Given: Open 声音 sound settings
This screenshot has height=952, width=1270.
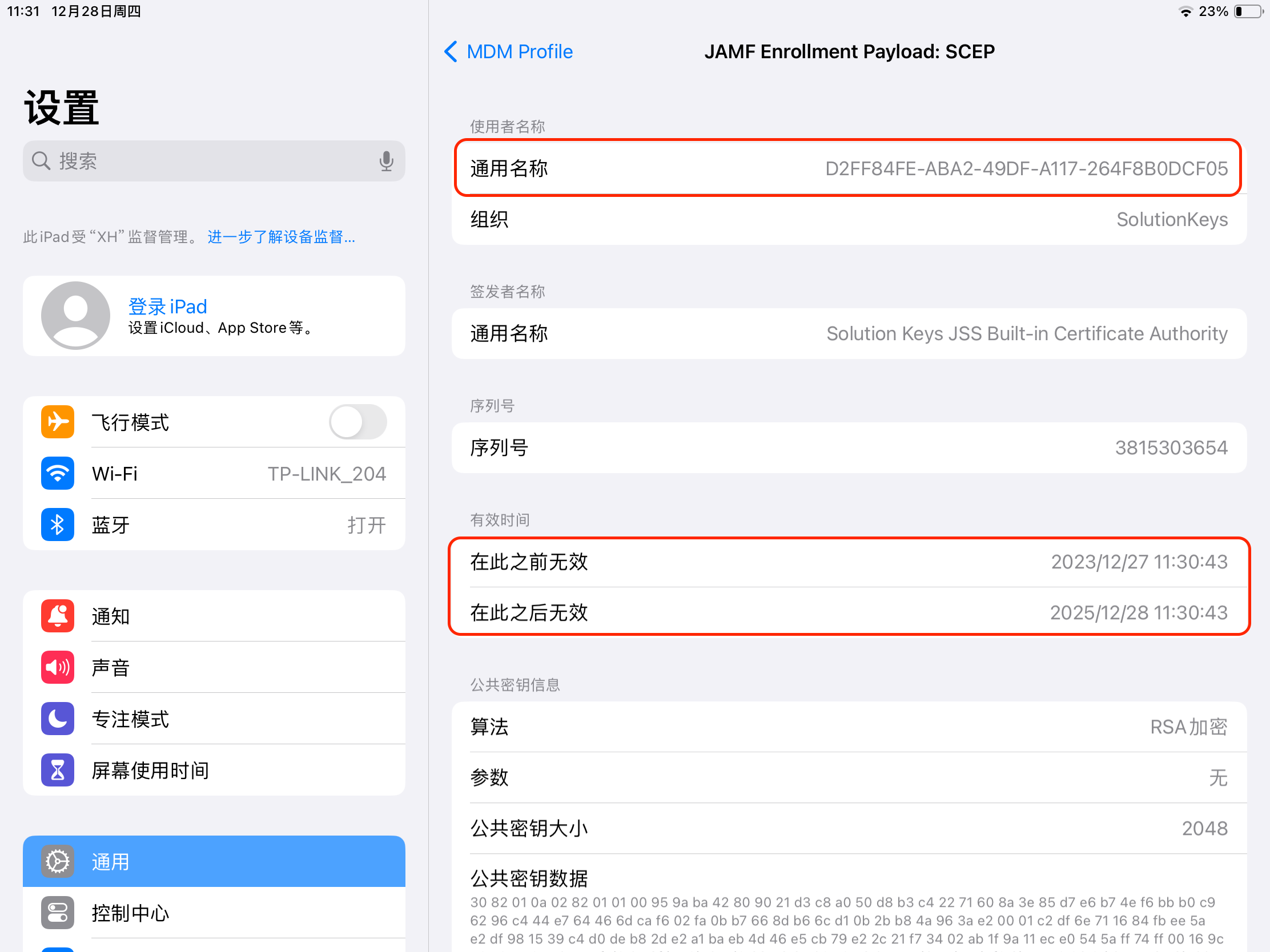Looking at the screenshot, I should point(214,667).
